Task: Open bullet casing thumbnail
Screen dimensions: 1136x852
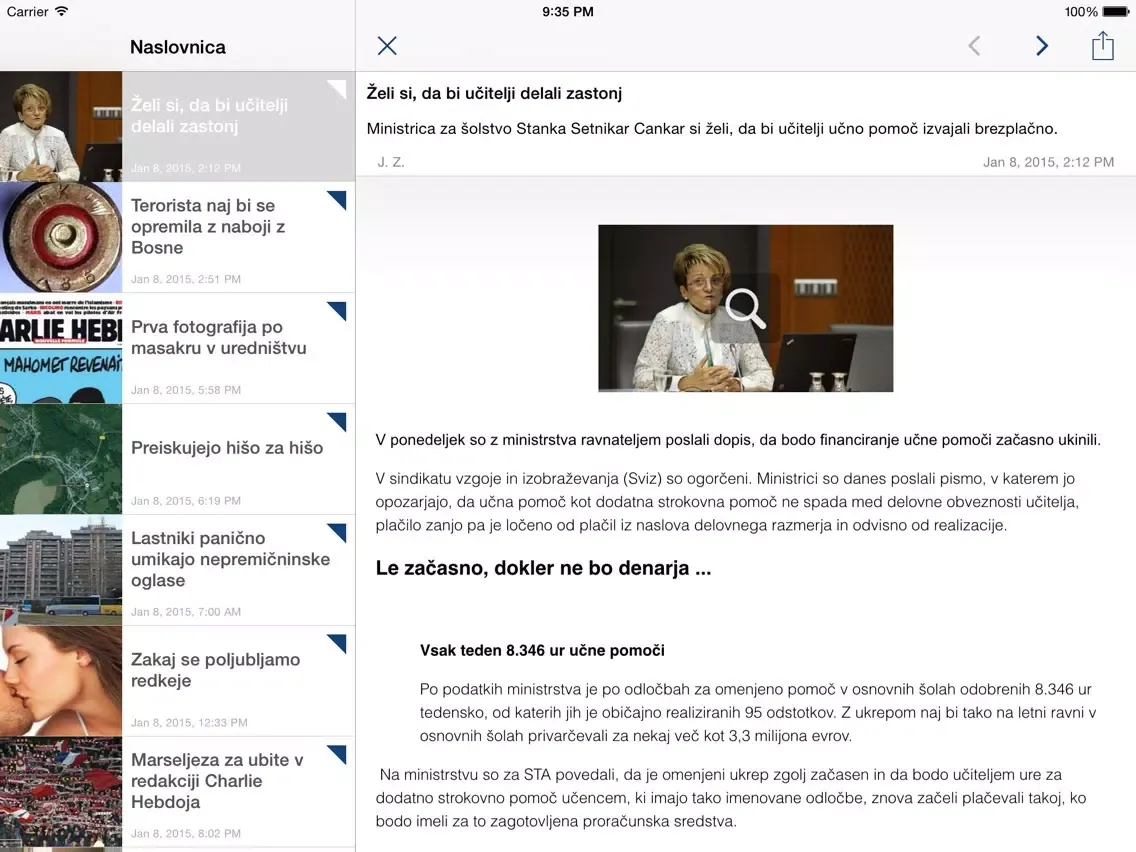Action: coord(61,237)
